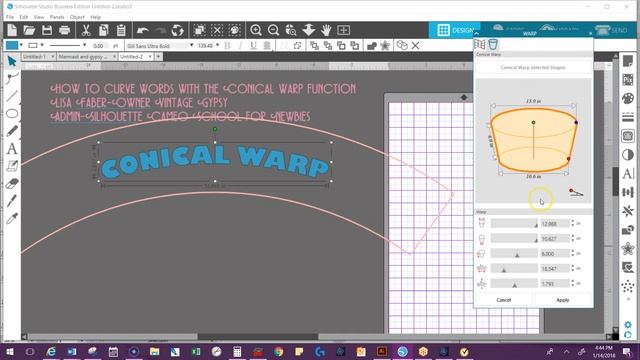Adjust the height 8.000 slider
The height and width of the screenshot is (360, 640).
514,253
